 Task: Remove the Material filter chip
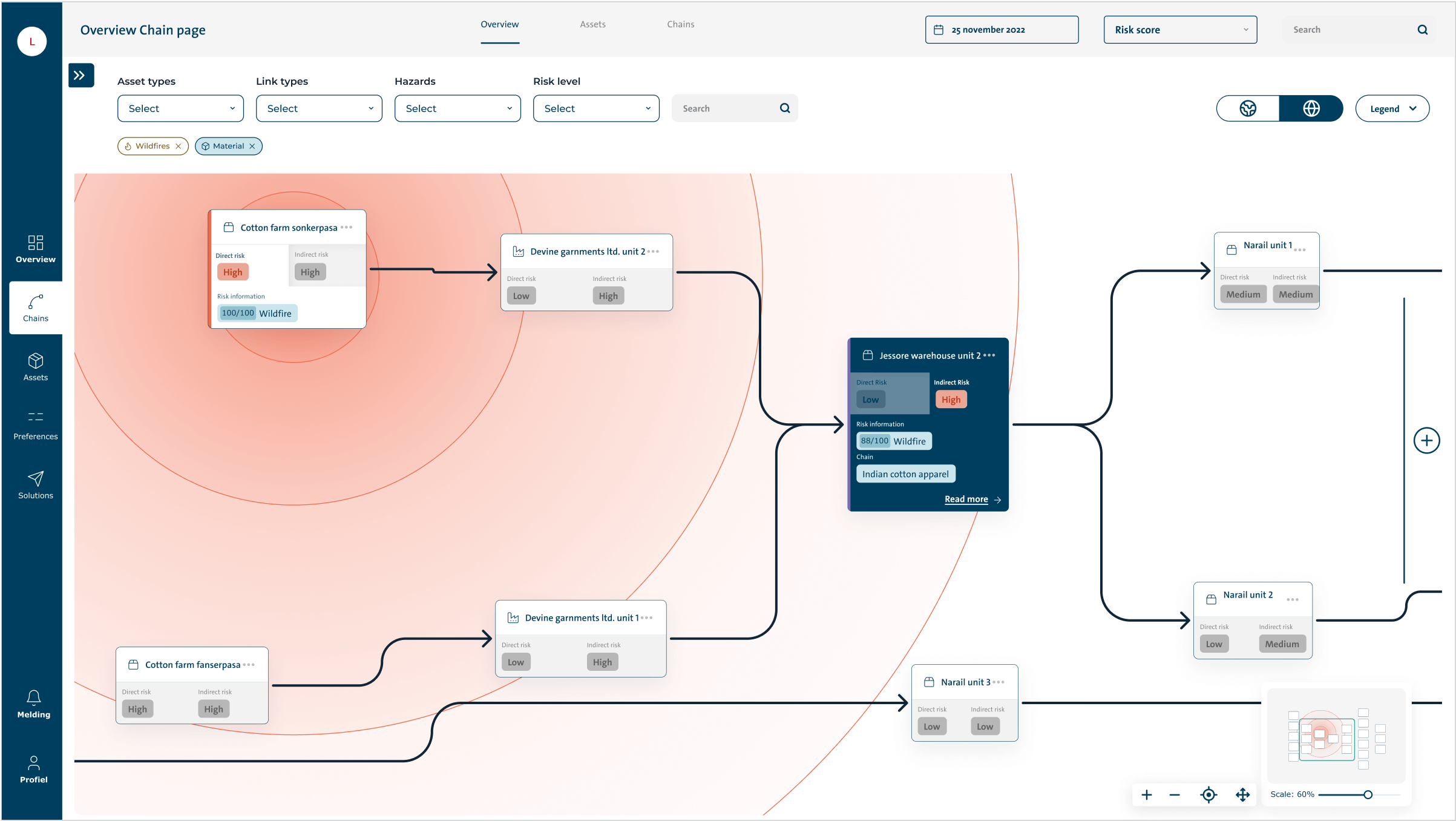pos(252,147)
